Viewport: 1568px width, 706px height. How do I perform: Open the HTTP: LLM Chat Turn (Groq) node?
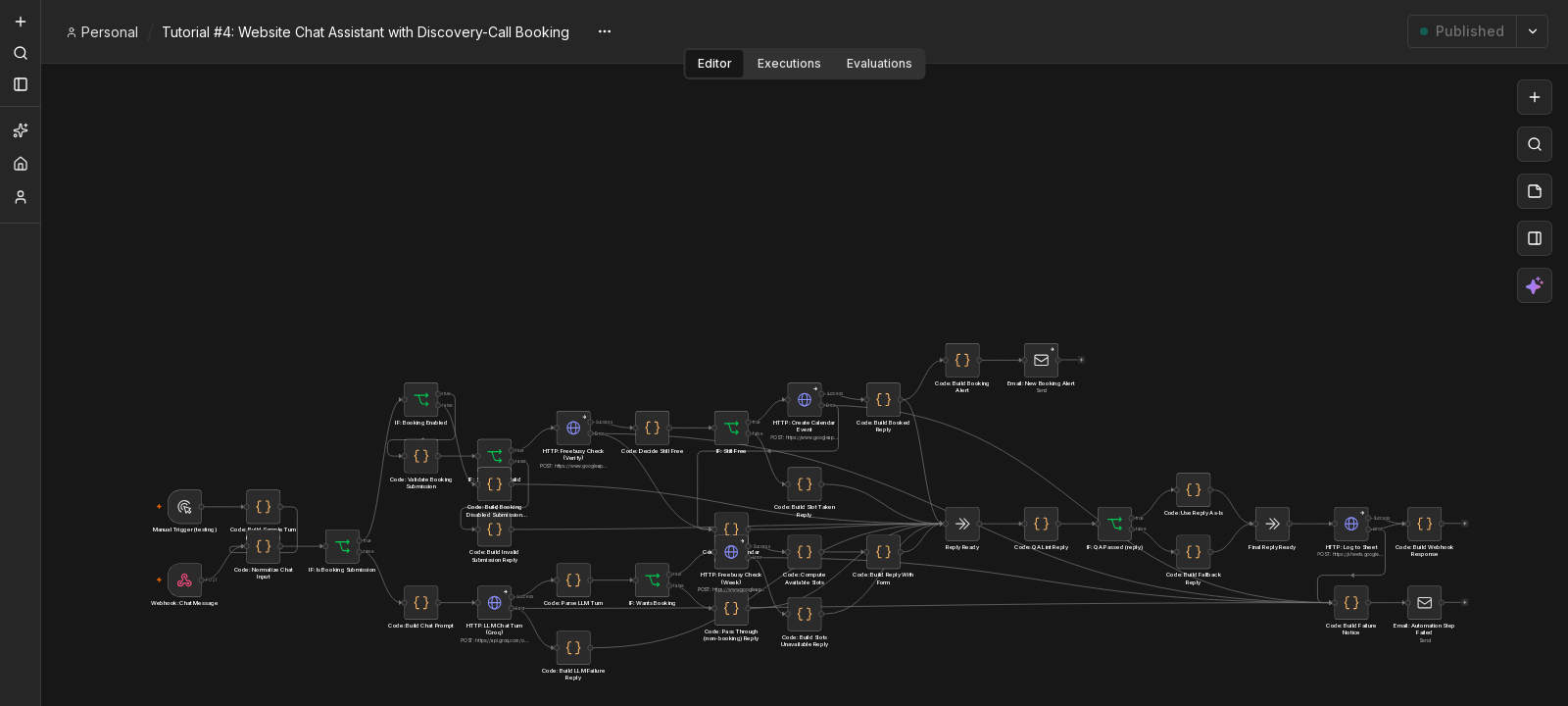[494, 603]
